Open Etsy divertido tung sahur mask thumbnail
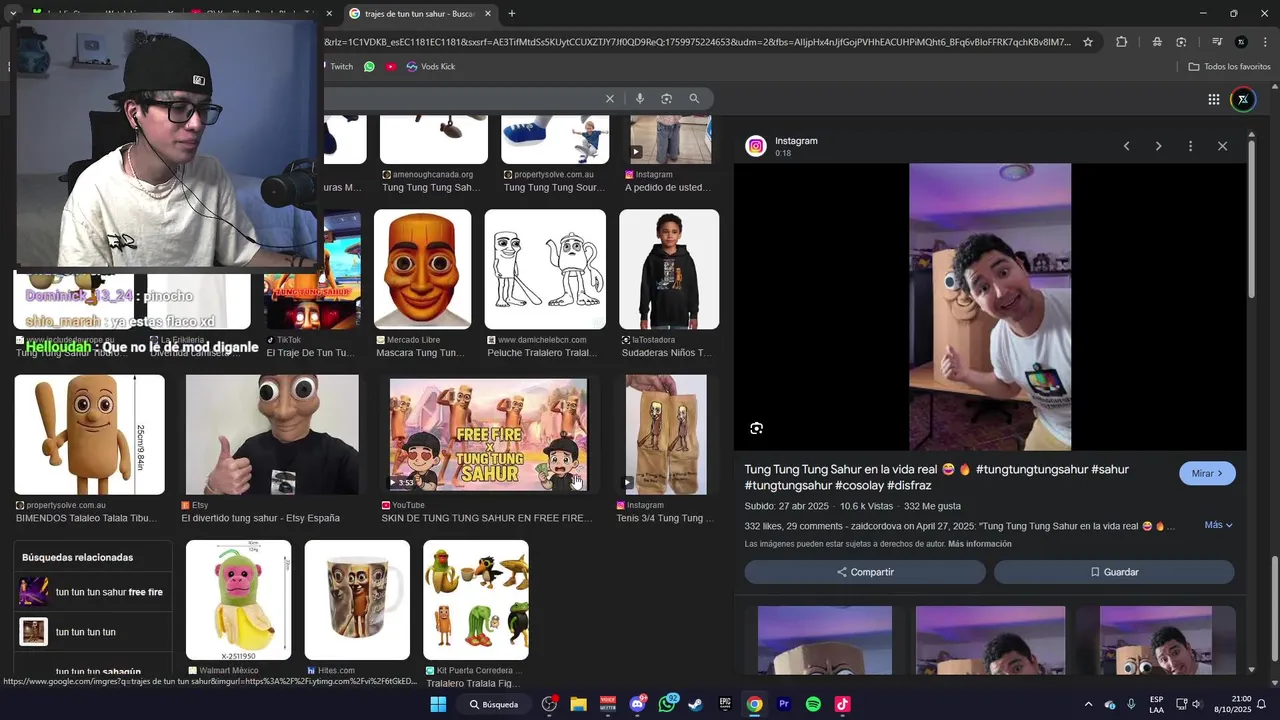The width and height of the screenshot is (1280, 720). pyautogui.click(x=272, y=435)
